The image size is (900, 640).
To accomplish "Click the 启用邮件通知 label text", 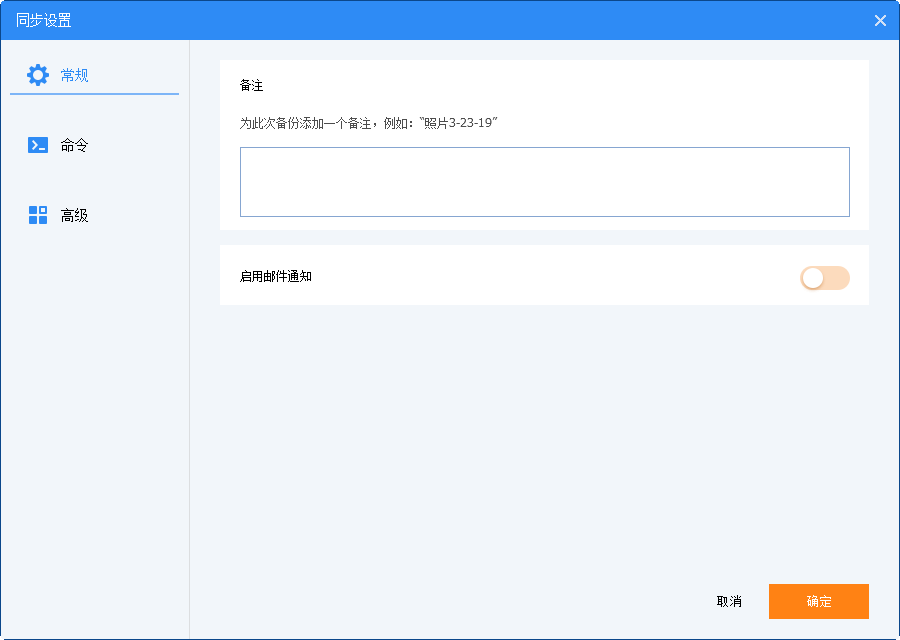I will (x=276, y=276).
